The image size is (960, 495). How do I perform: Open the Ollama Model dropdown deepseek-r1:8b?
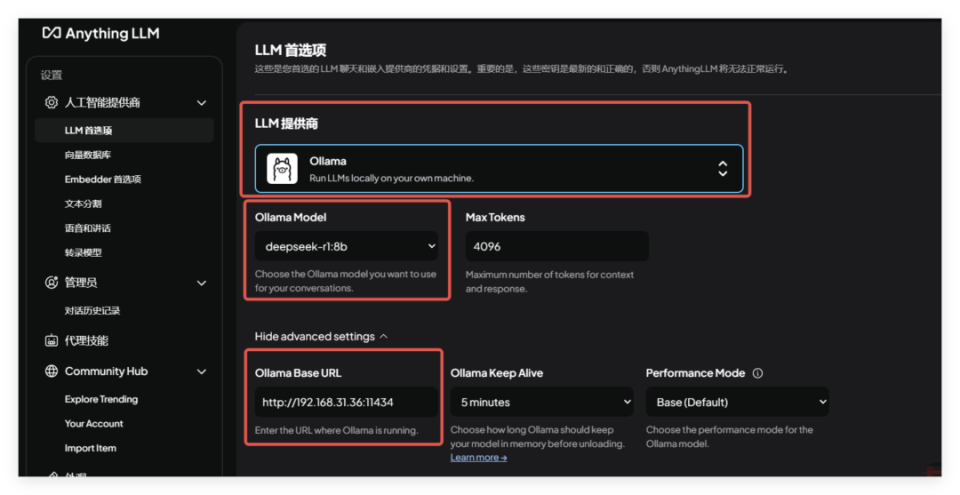tap(347, 246)
